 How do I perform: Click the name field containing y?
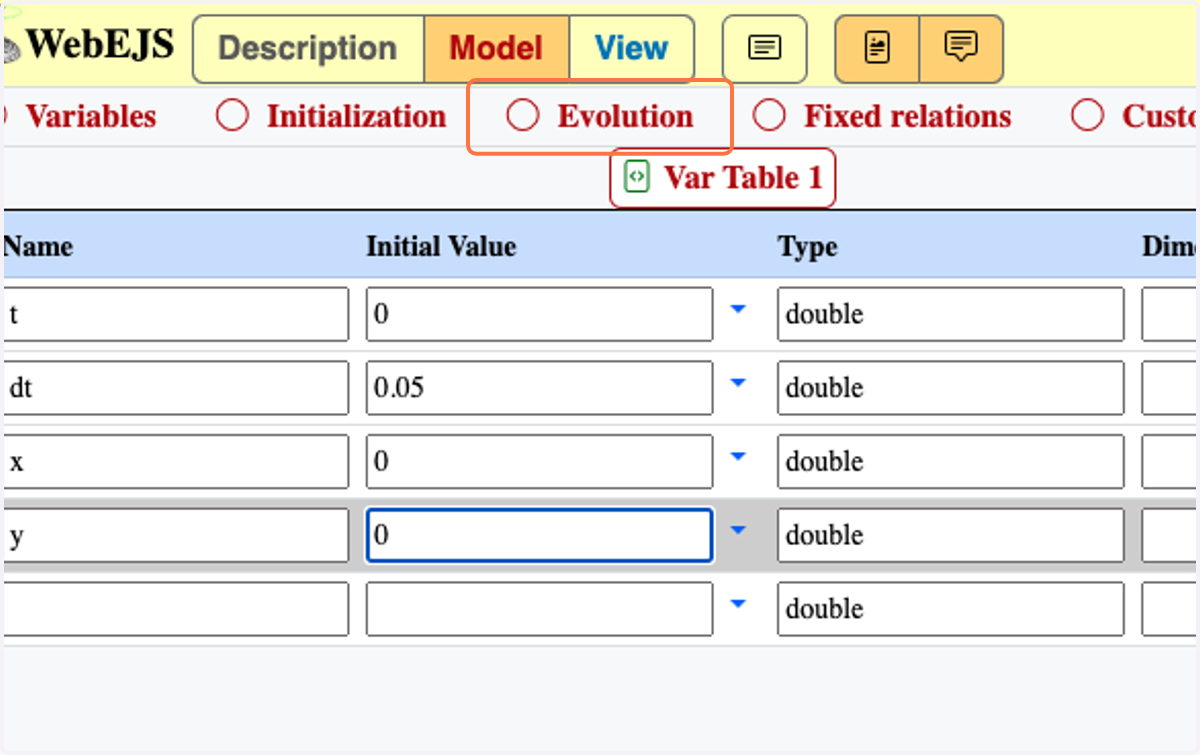pyautogui.click(x=176, y=535)
